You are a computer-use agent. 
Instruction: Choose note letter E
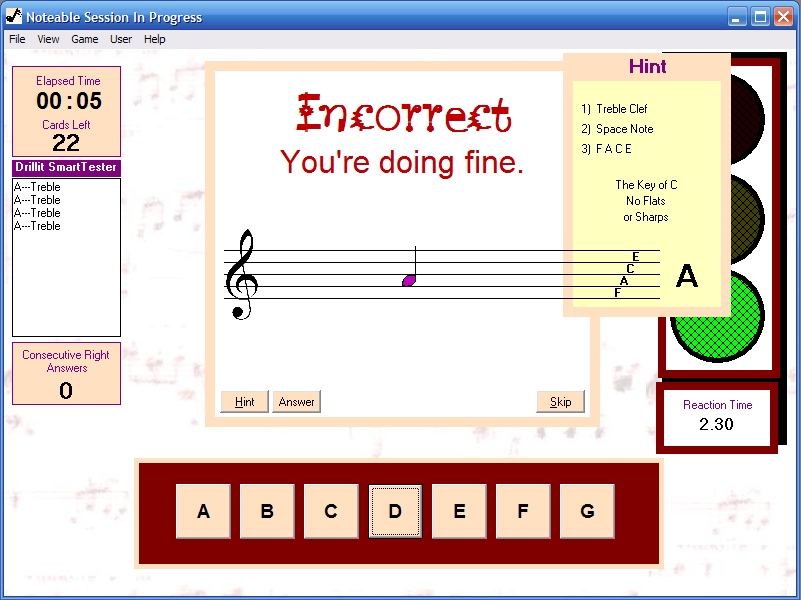tap(459, 511)
